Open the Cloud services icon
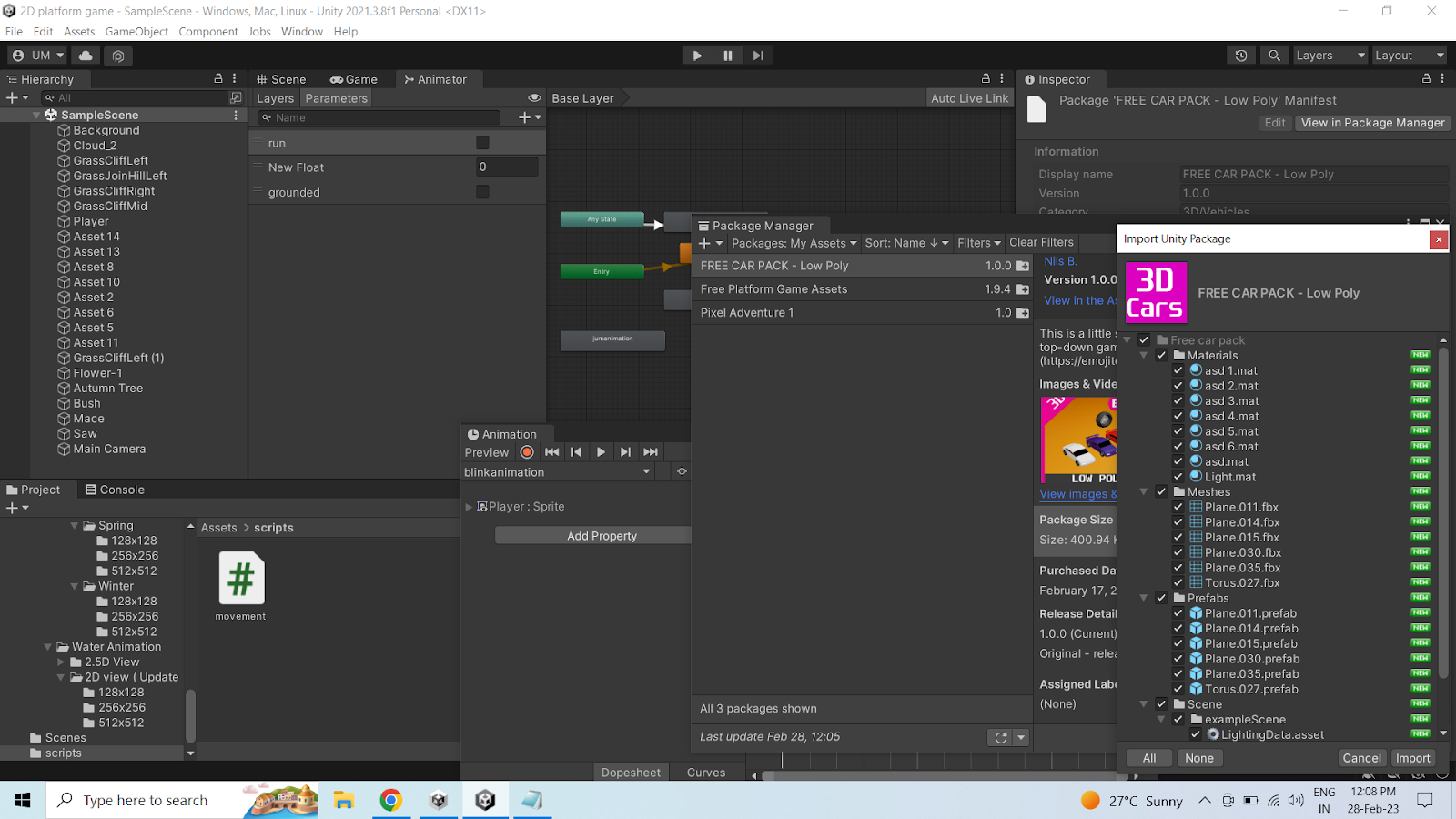Screen dimensions: 1456x819 pyautogui.click(x=86, y=56)
